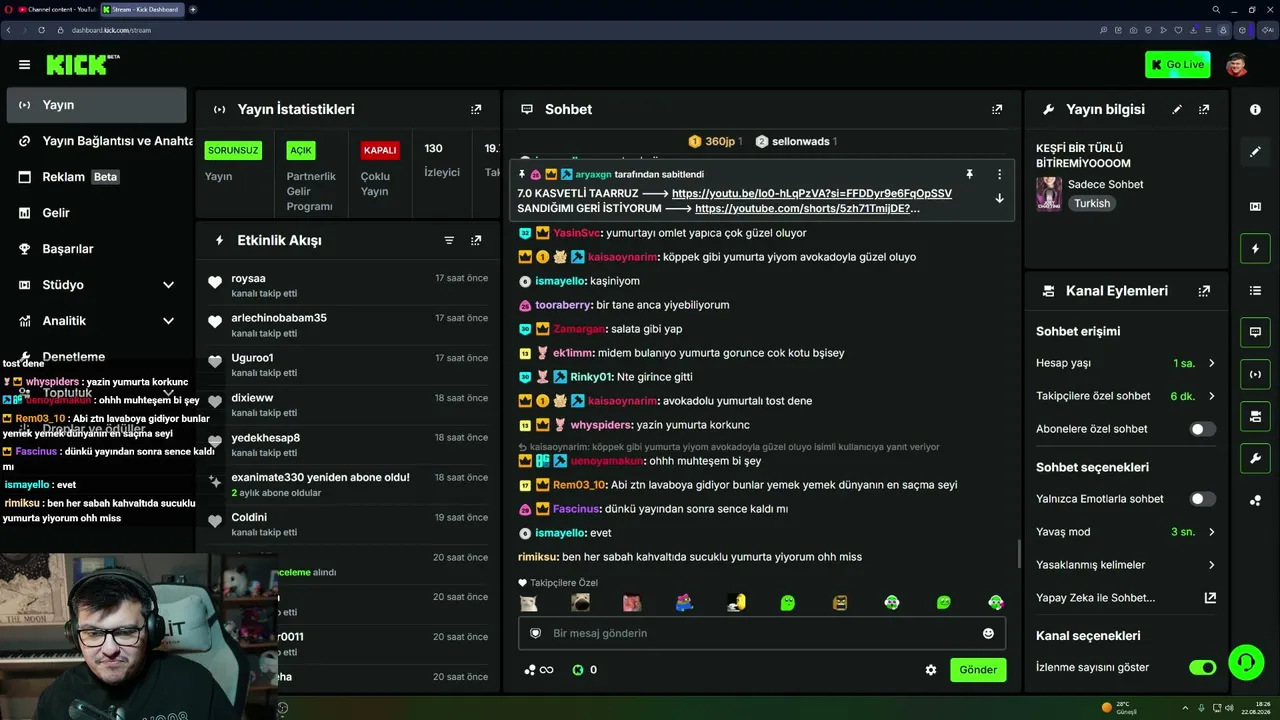Click the green headset support button
Viewport: 1280px width, 720px height.
(1245, 661)
